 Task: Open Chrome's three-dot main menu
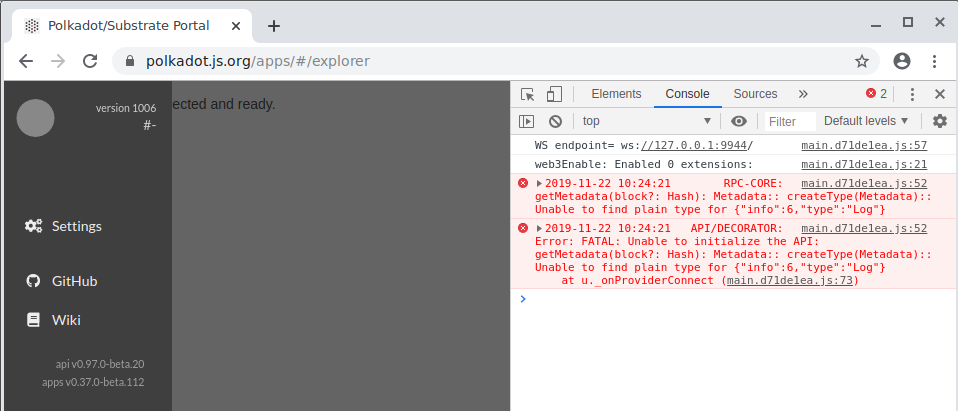click(934, 61)
